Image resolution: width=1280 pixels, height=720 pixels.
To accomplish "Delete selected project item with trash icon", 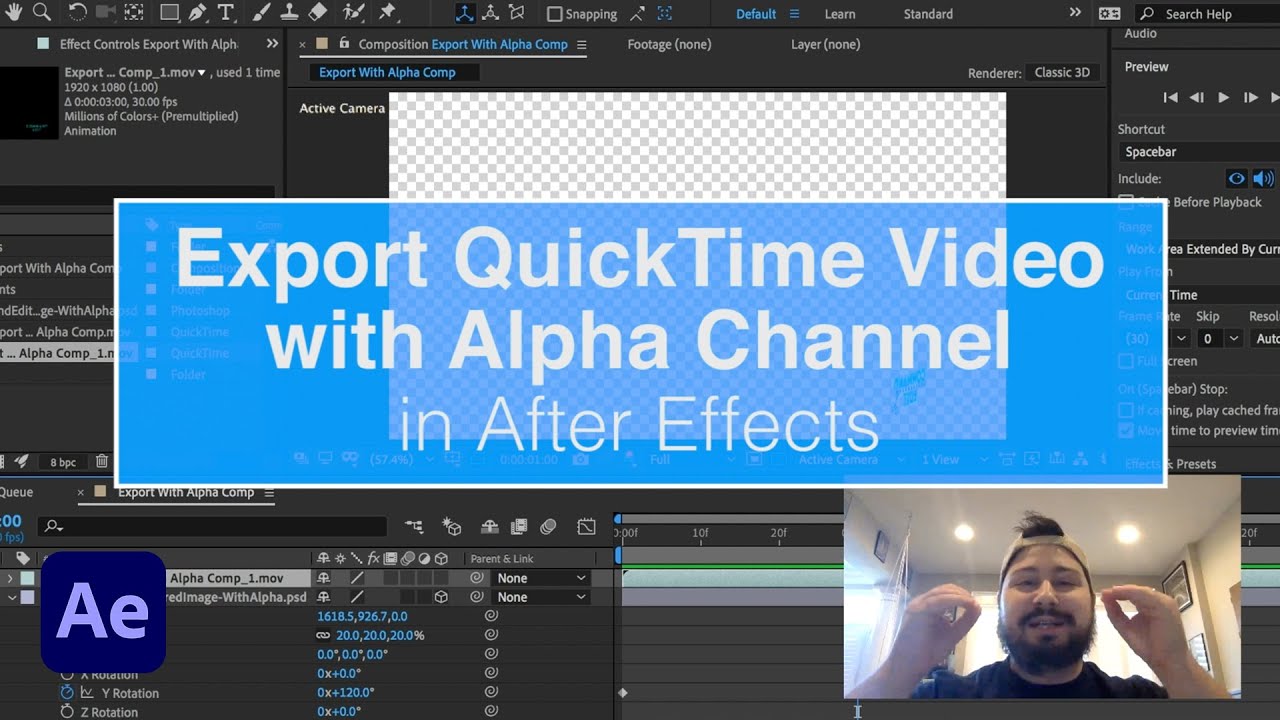I will pyautogui.click(x=102, y=462).
